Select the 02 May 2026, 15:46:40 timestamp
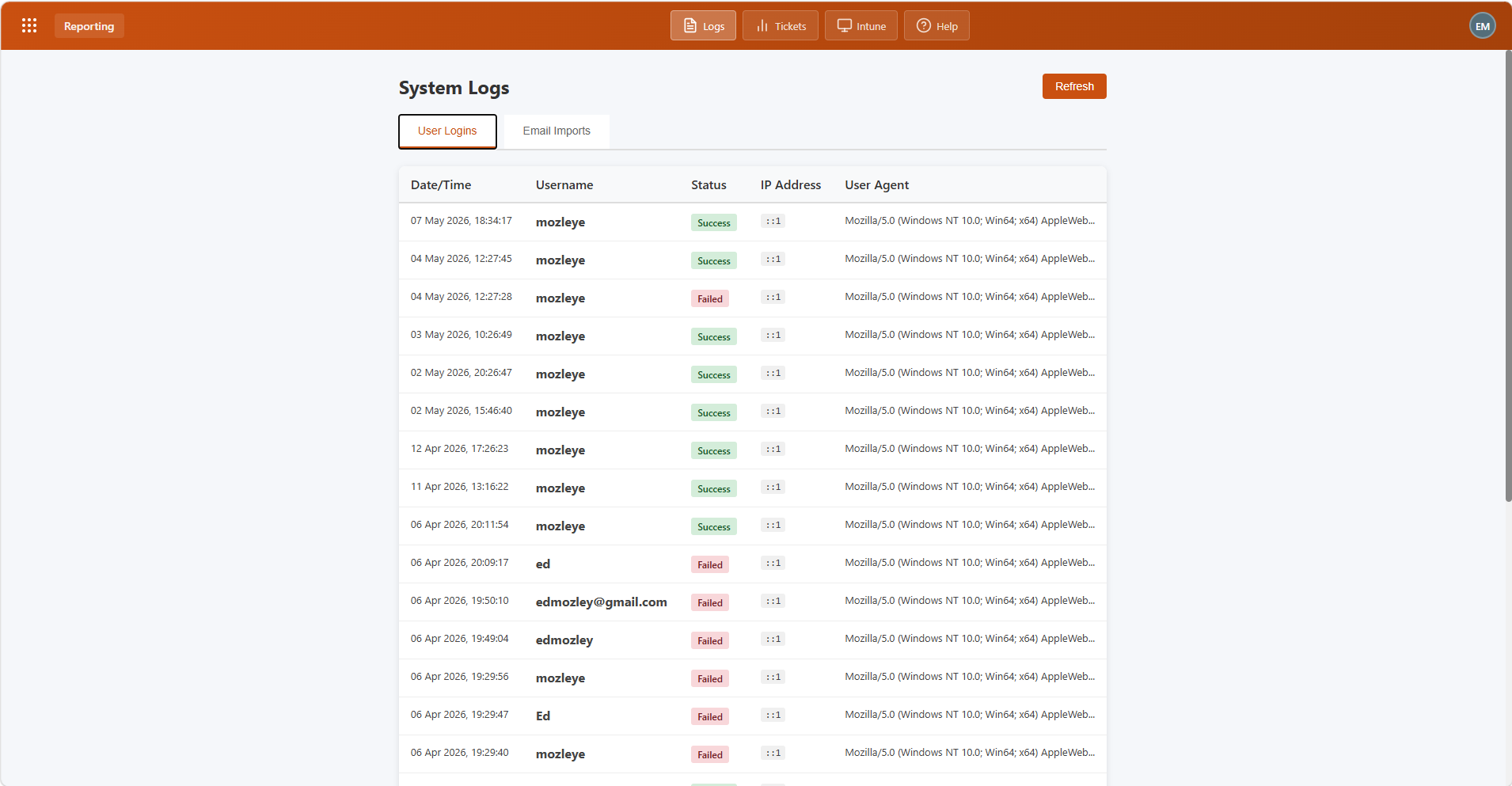 pos(462,411)
